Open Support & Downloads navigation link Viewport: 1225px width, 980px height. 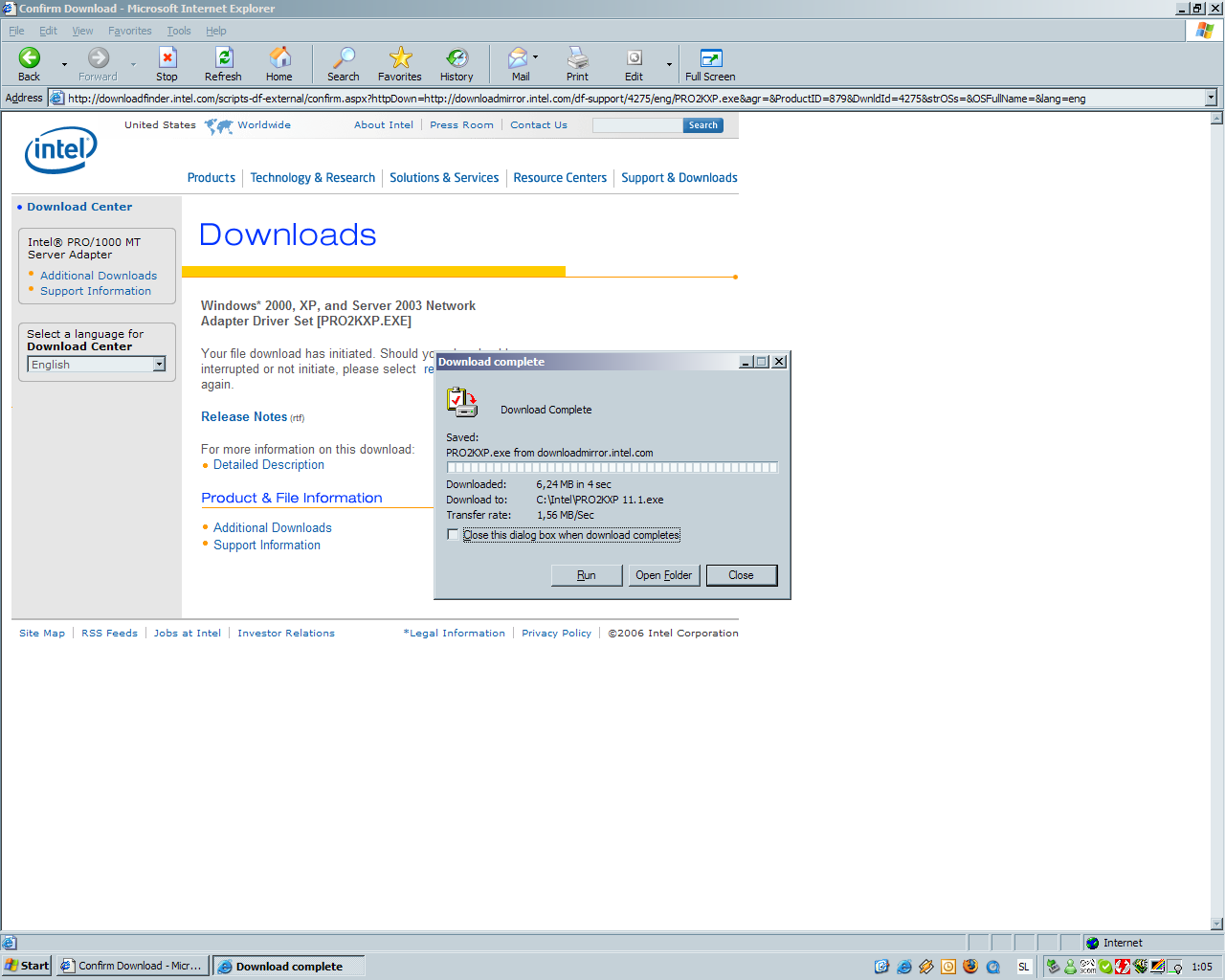[x=679, y=178]
